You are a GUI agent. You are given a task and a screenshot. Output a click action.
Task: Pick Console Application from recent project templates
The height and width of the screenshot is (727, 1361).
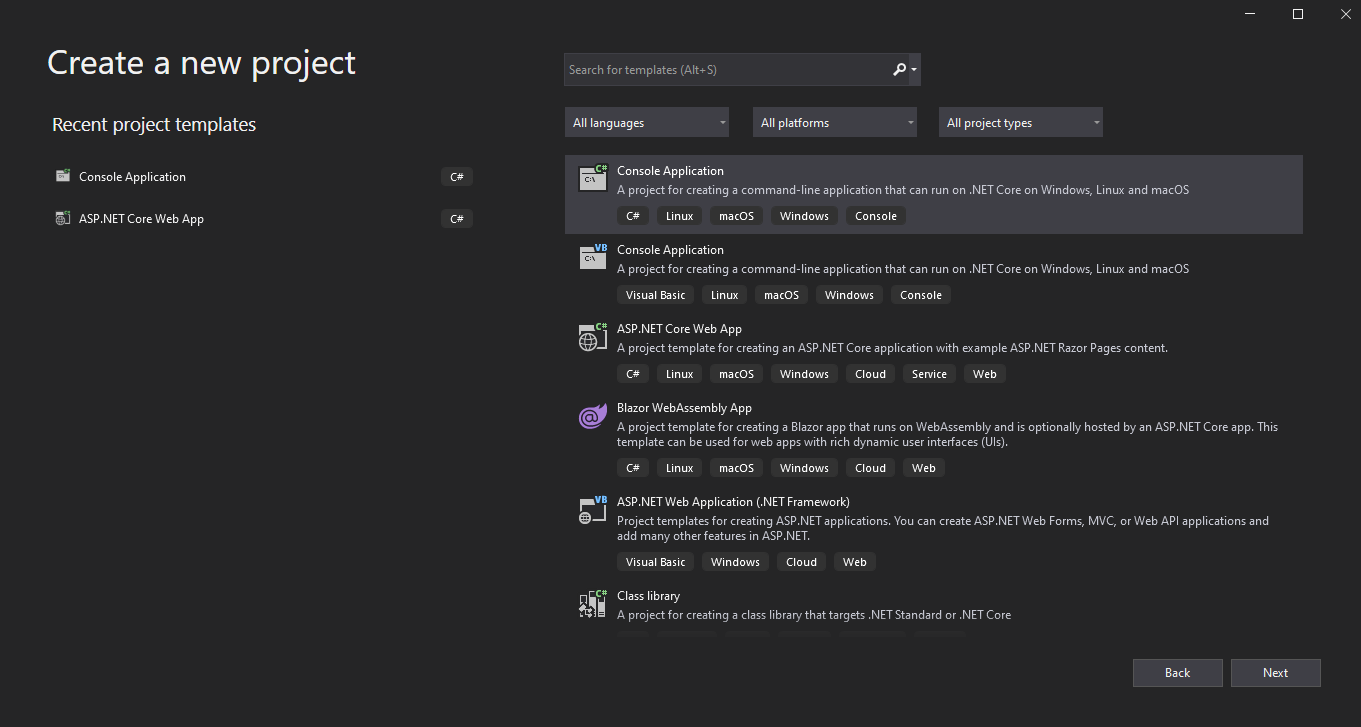(264, 177)
